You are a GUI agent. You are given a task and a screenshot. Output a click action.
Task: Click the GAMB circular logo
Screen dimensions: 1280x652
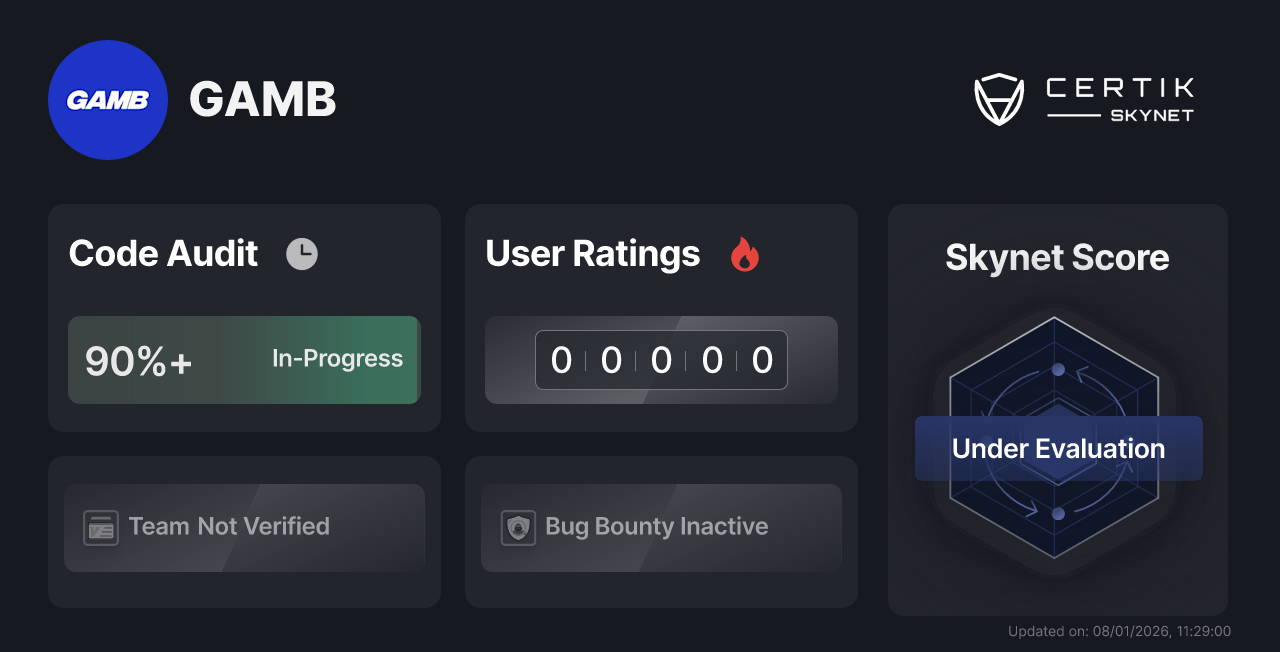108,99
